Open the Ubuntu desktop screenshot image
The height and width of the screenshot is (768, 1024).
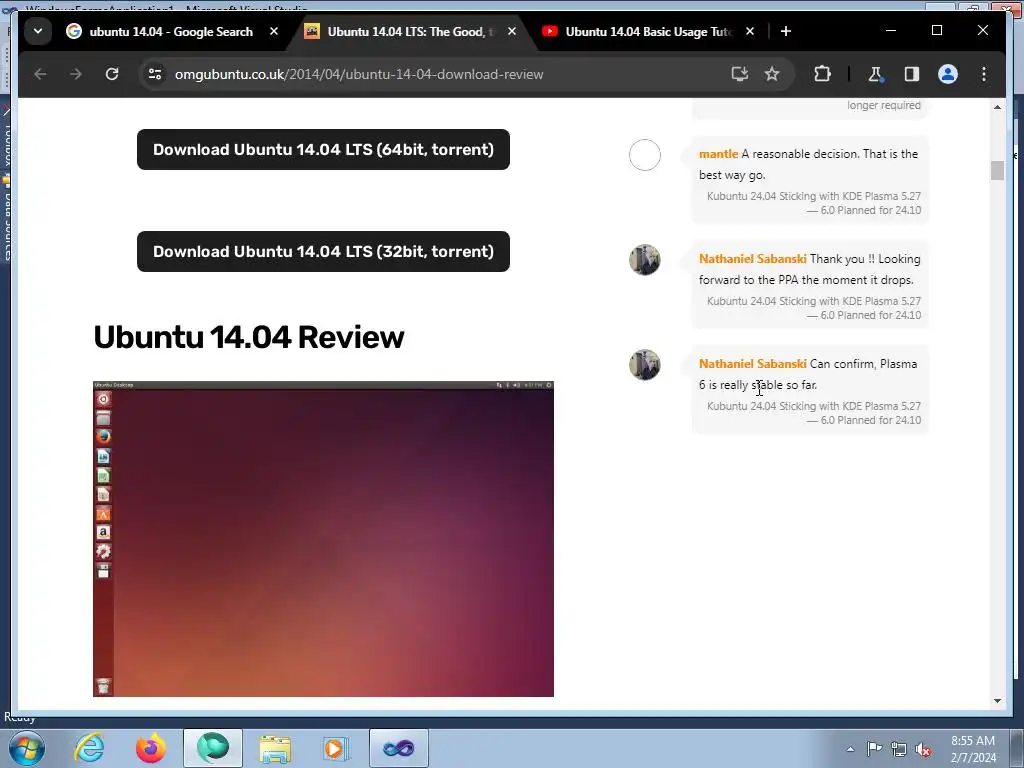coord(323,539)
